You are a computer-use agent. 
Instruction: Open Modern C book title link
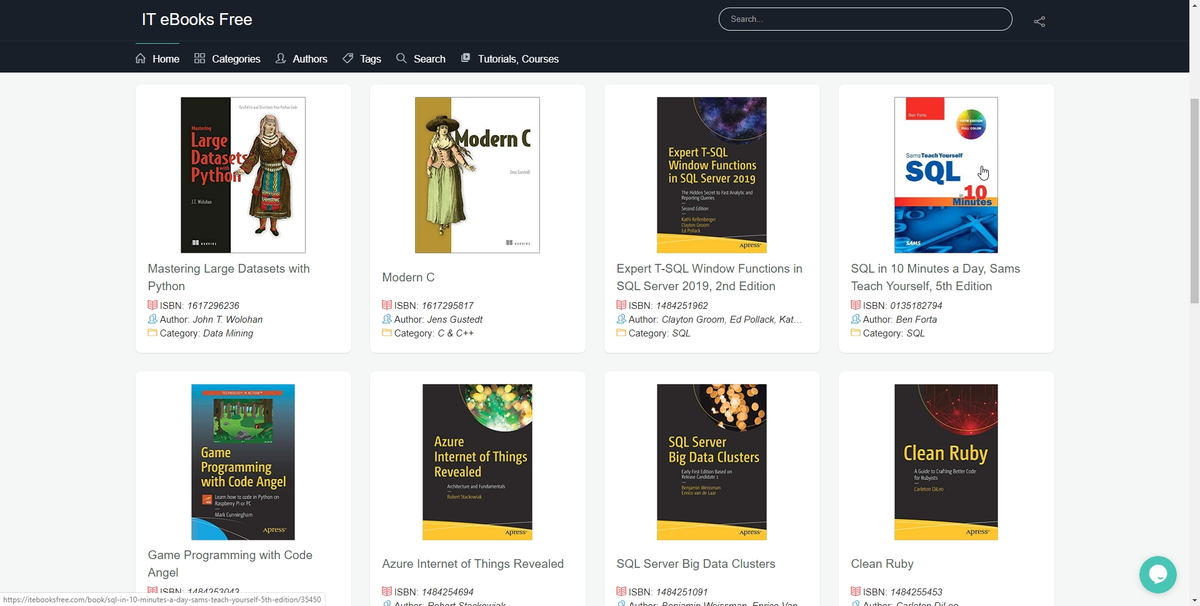[408, 277]
